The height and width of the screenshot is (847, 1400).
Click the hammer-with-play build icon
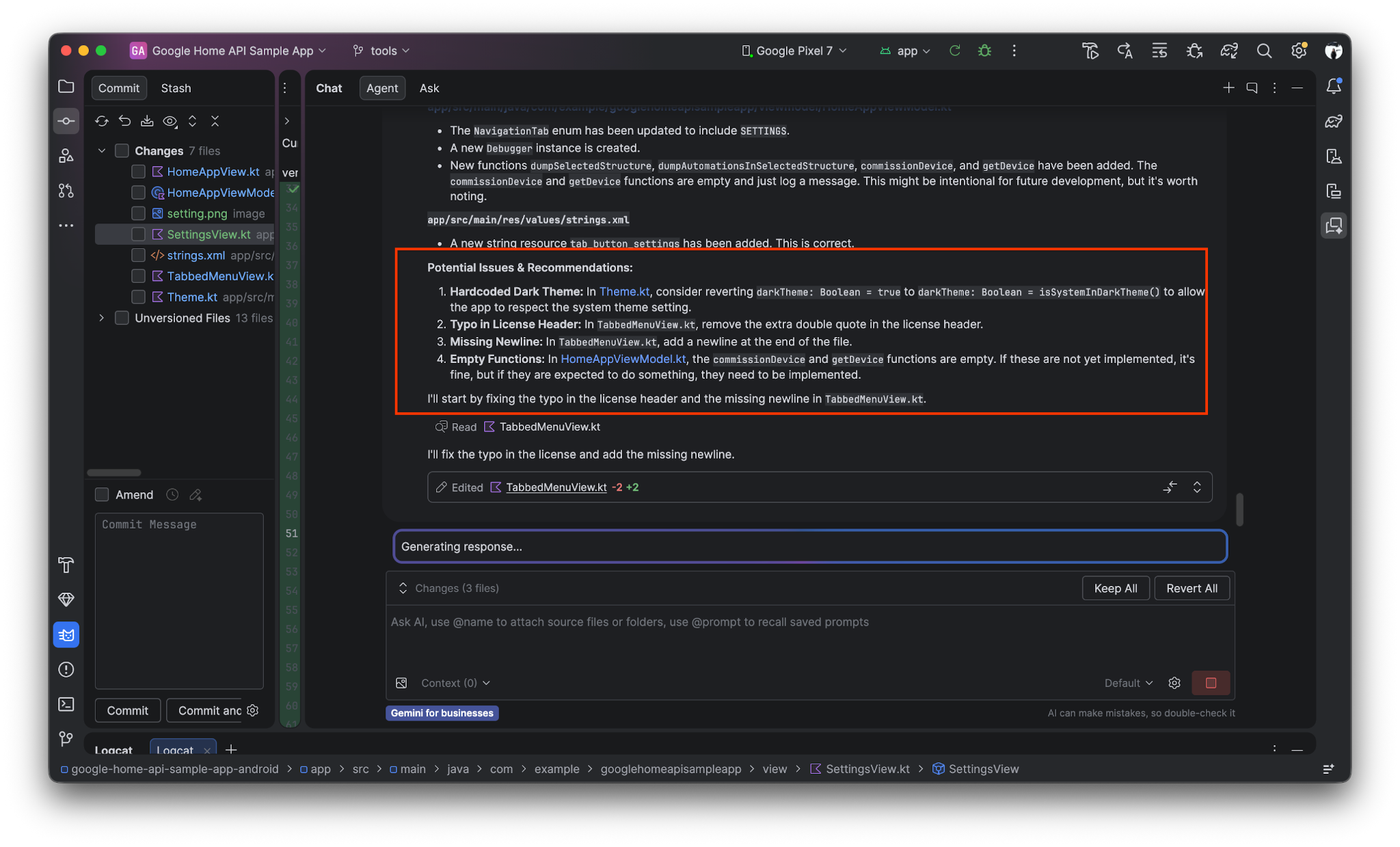pyautogui.click(x=1090, y=51)
